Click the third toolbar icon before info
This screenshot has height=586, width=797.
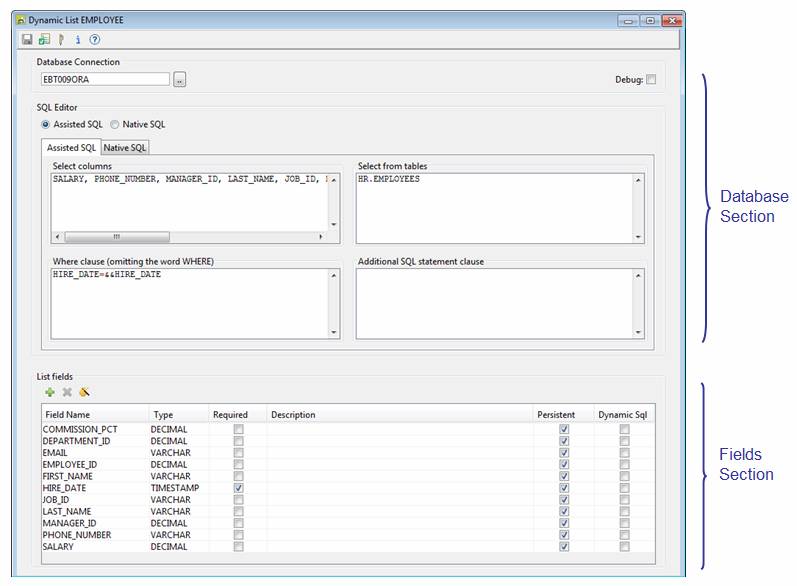tap(61, 40)
